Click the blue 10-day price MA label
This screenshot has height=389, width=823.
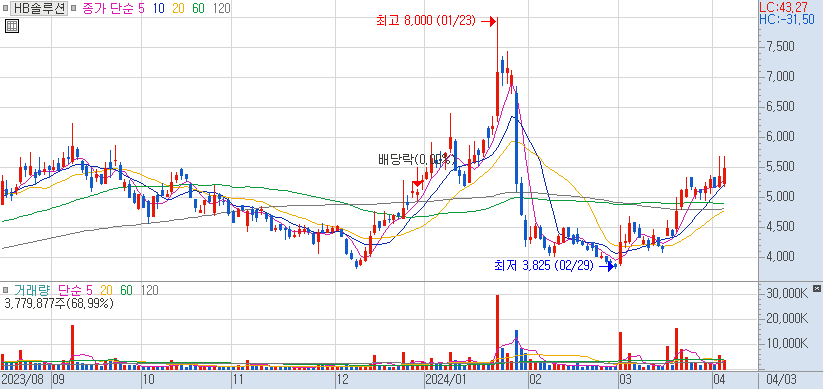[159, 8]
